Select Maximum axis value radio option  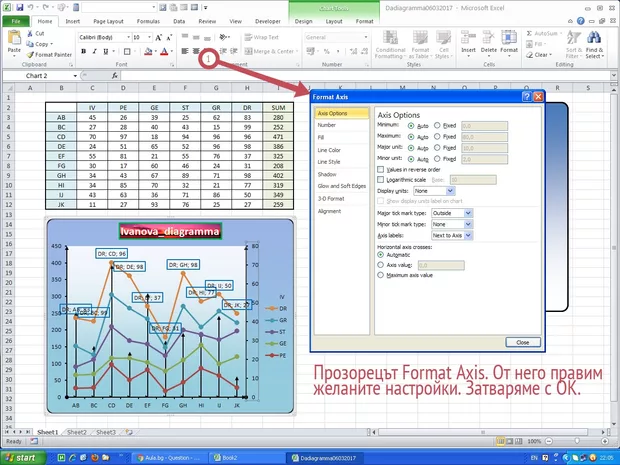point(380,274)
